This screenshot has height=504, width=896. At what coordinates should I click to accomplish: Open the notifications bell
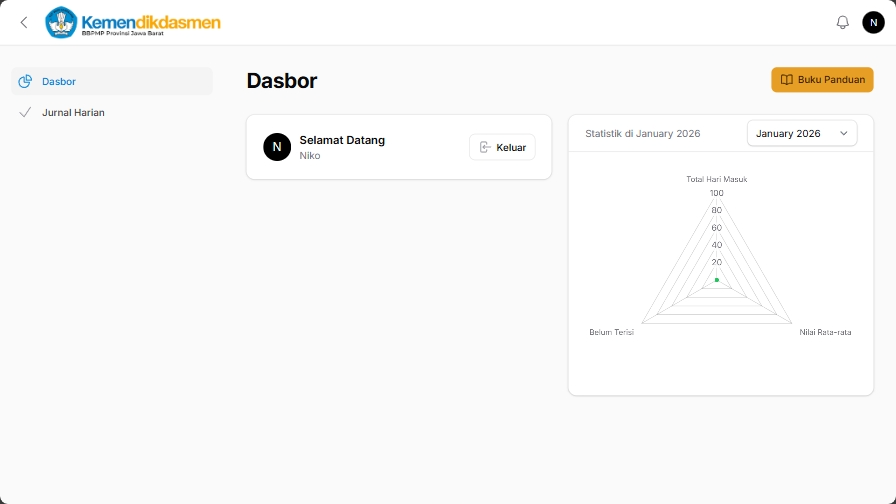tap(842, 22)
